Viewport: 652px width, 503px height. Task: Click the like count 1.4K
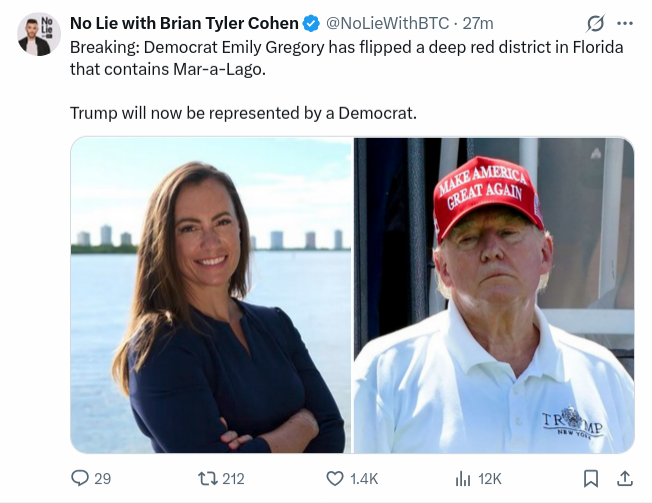pos(364,479)
